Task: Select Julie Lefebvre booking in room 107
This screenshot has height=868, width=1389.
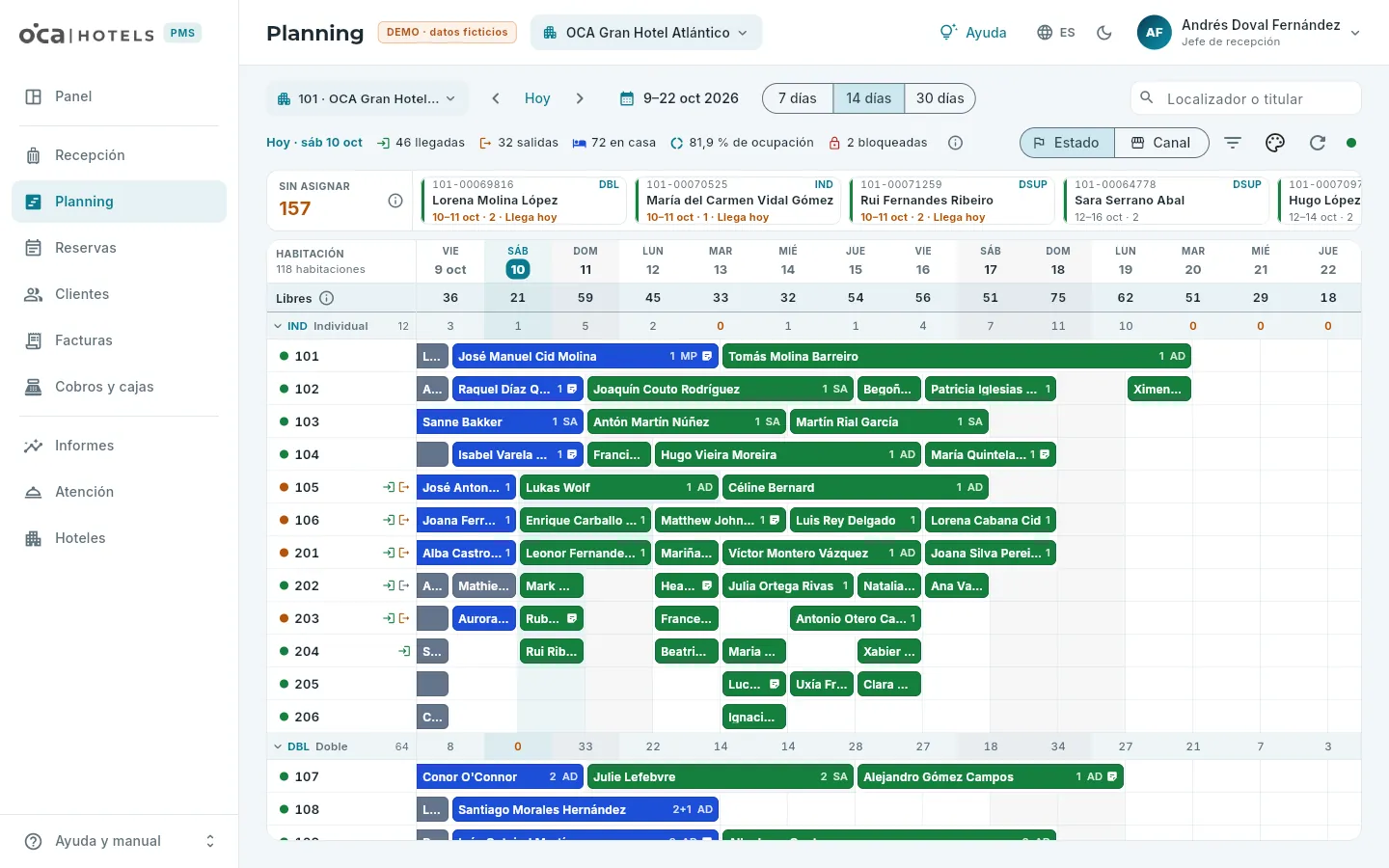Action: [x=721, y=776]
